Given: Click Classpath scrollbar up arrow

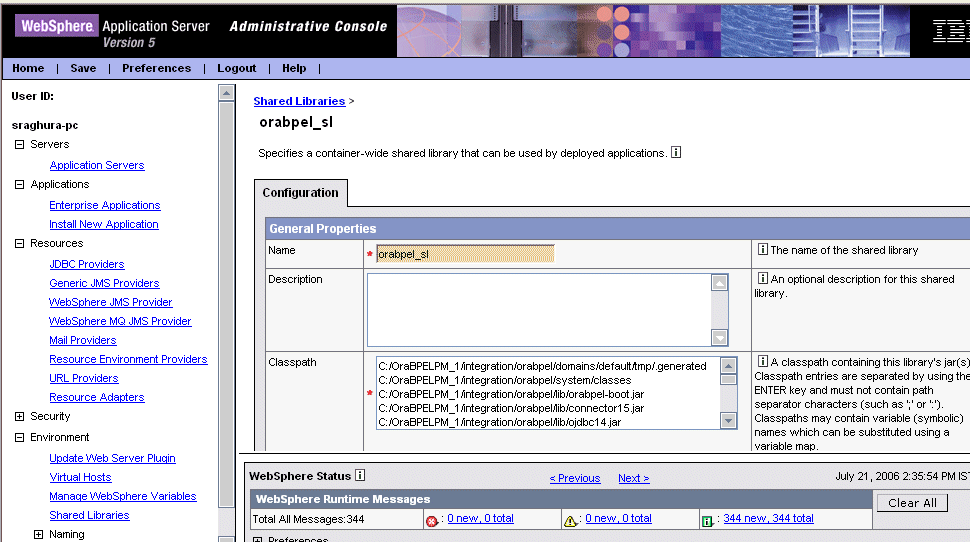Looking at the screenshot, I should (729, 365).
